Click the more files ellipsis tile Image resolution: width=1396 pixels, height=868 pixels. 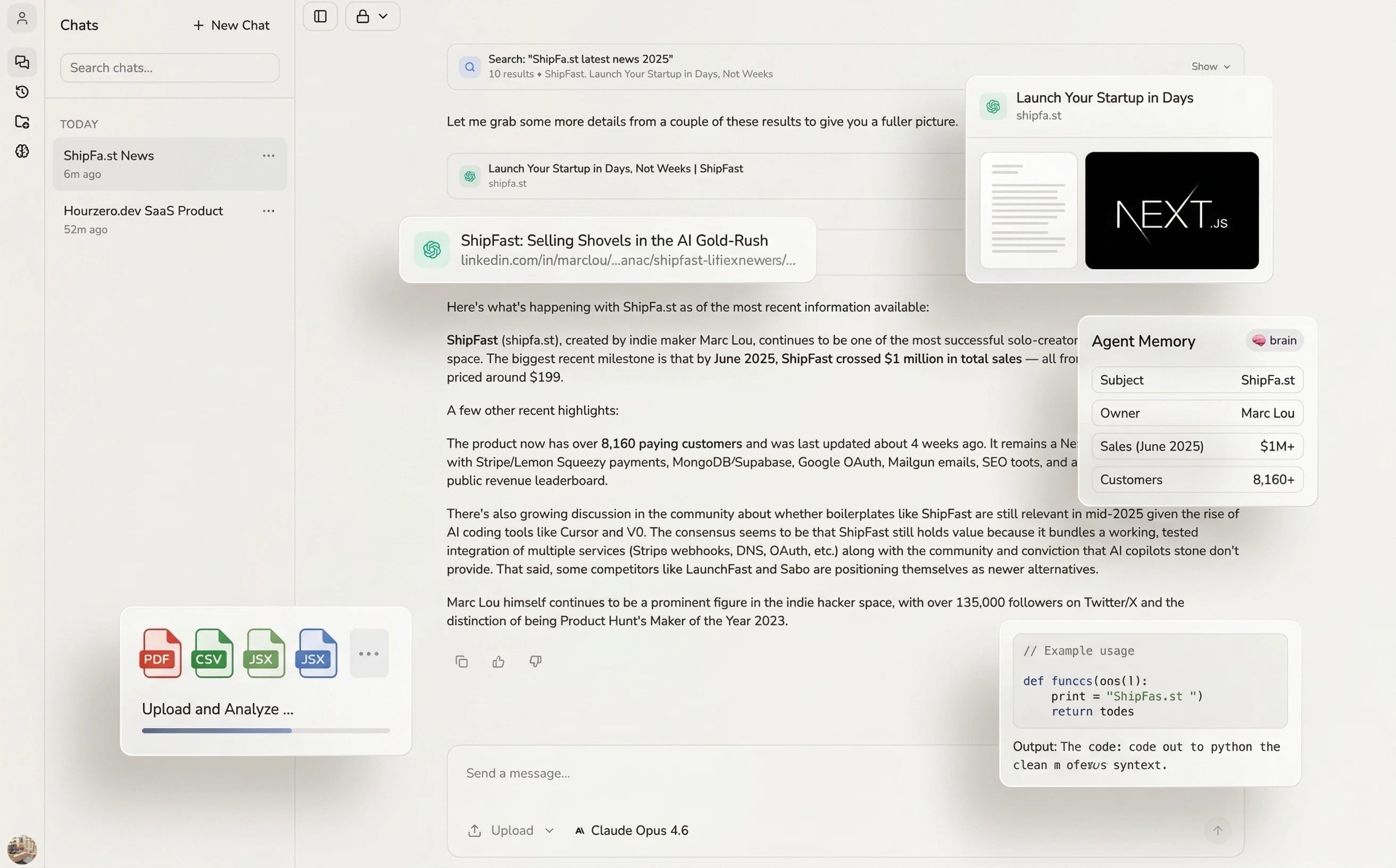pos(369,653)
